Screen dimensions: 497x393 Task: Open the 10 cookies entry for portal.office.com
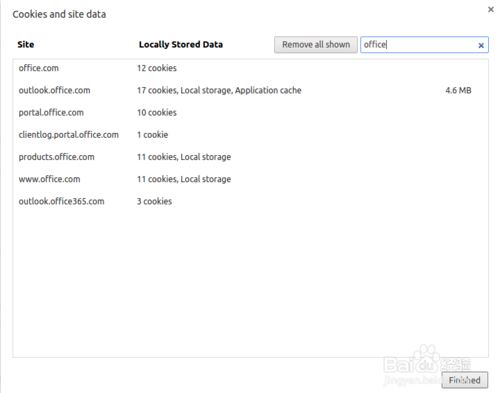pyautogui.click(x=157, y=113)
